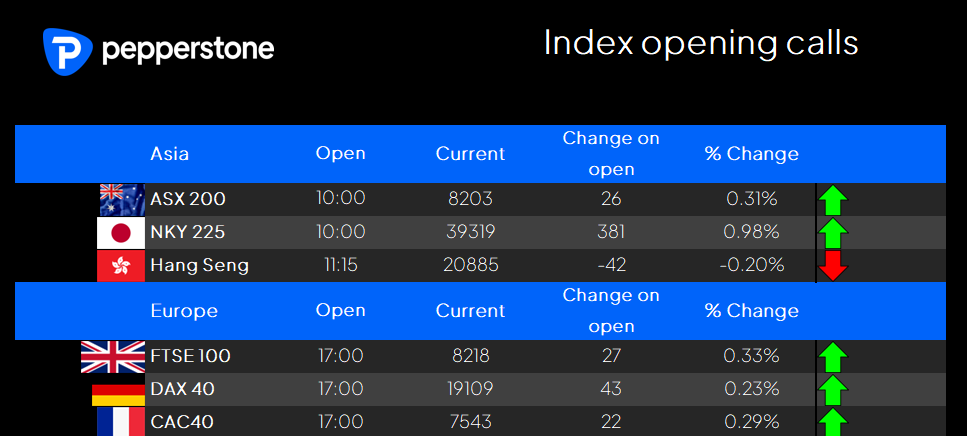Click the green up arrow for ASX 200

(x=833, y=200)
